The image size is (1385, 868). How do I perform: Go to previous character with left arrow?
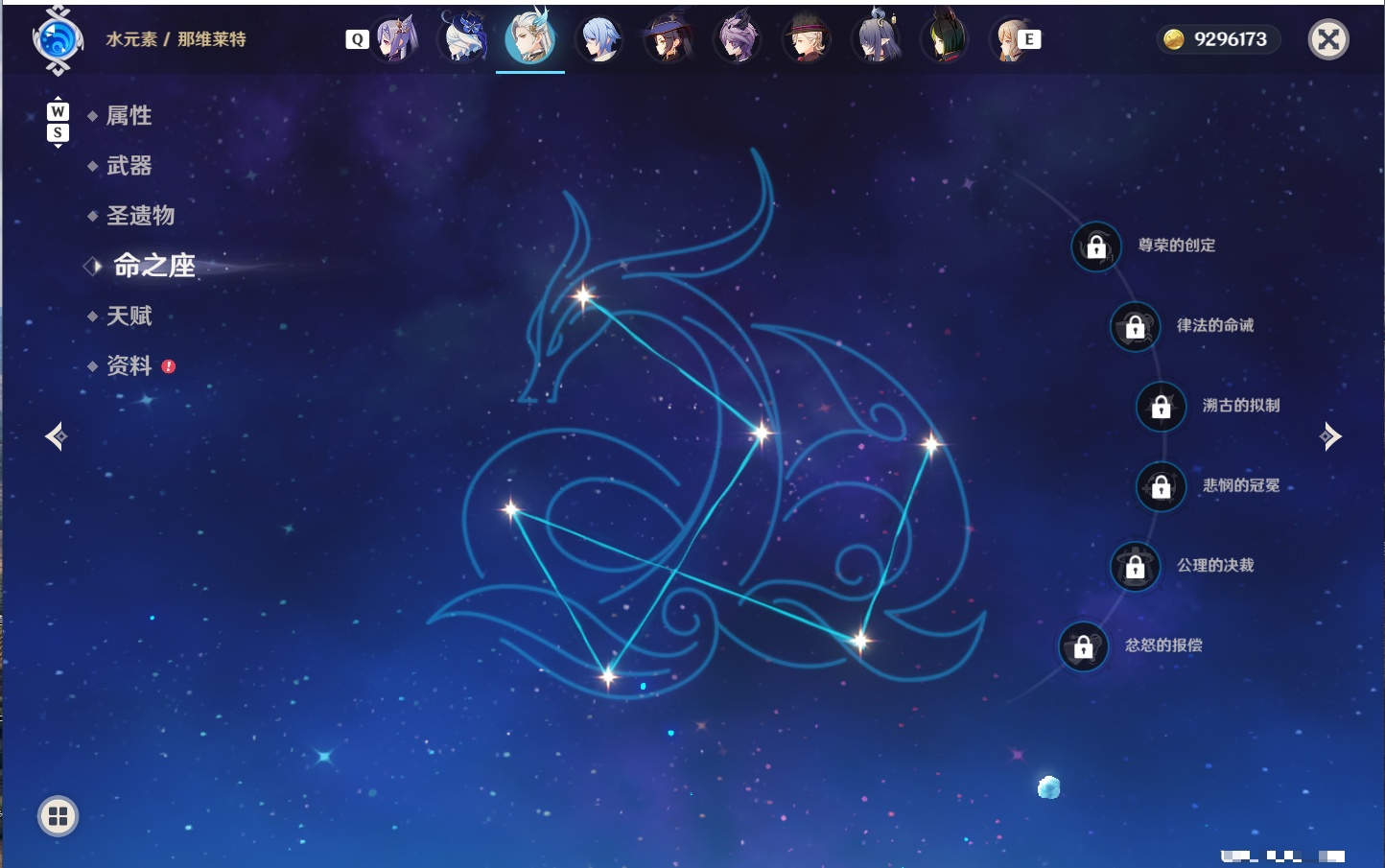click(57, 436)
